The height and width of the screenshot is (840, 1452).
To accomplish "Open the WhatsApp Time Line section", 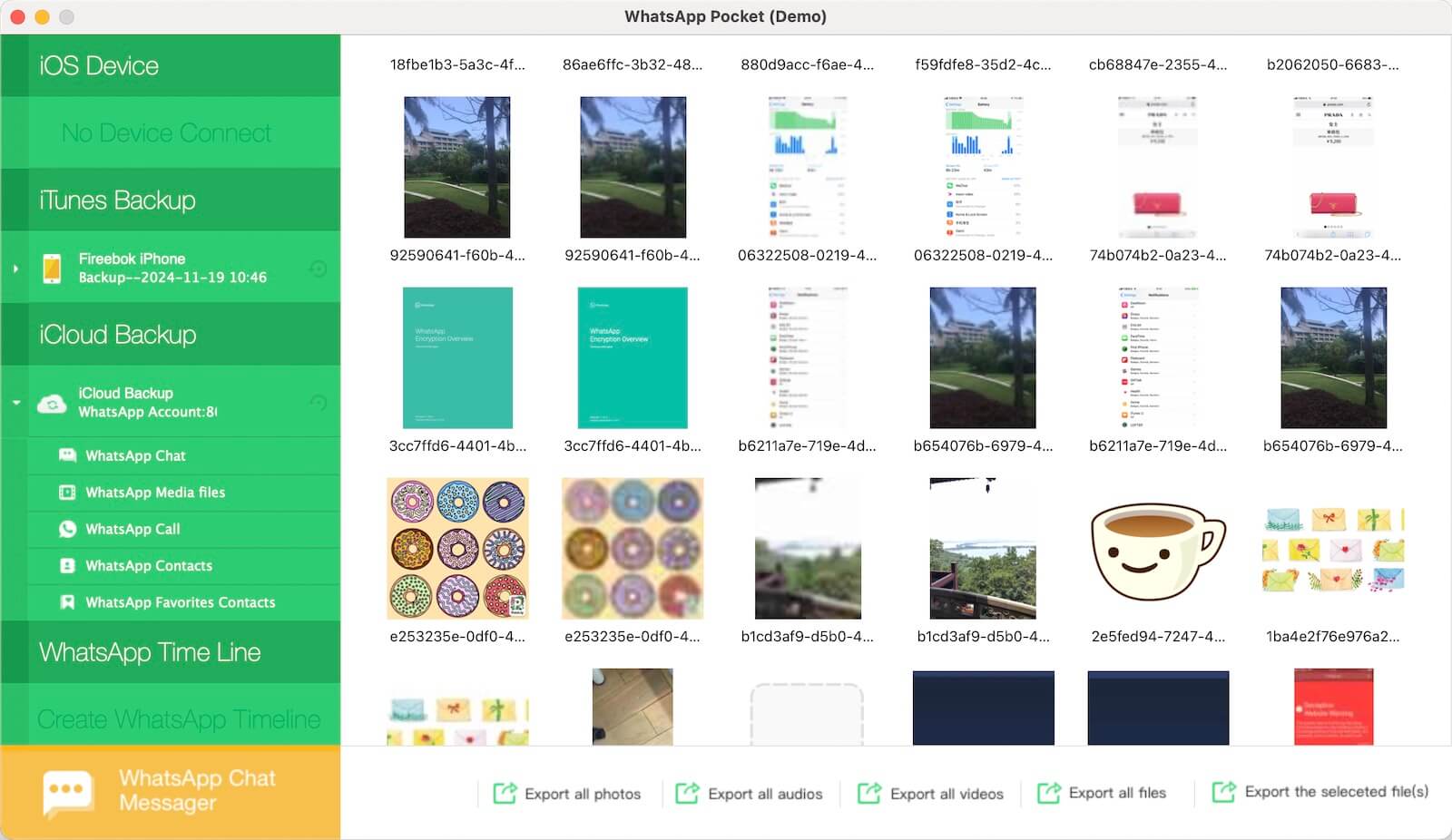I will click(x=171, y=652).
